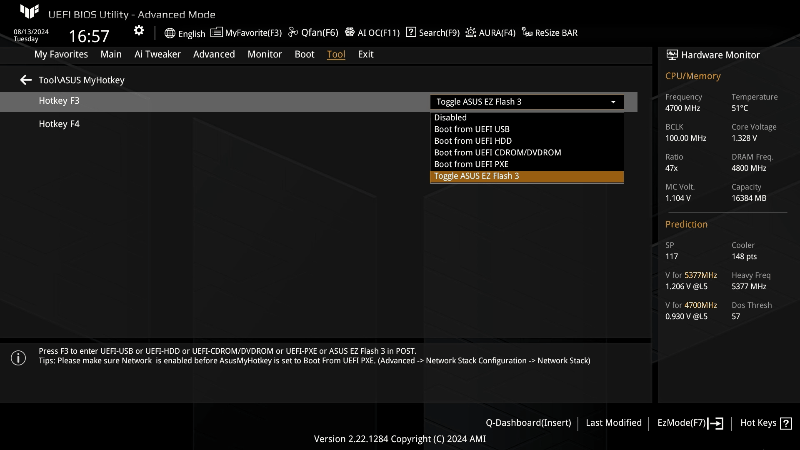Click the 08/13/2024 date text
800x450 pixels.
click(31, 32)
